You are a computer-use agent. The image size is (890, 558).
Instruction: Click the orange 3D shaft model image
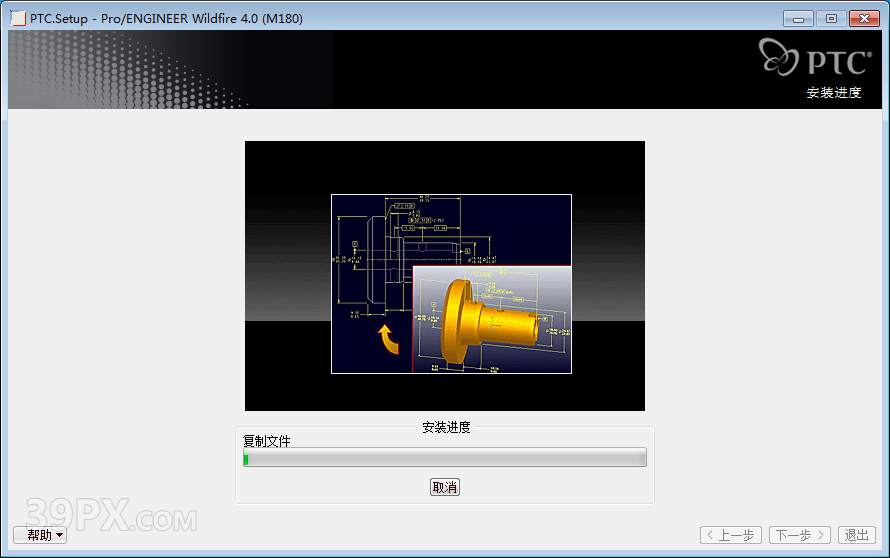click(x=491, y=320)
